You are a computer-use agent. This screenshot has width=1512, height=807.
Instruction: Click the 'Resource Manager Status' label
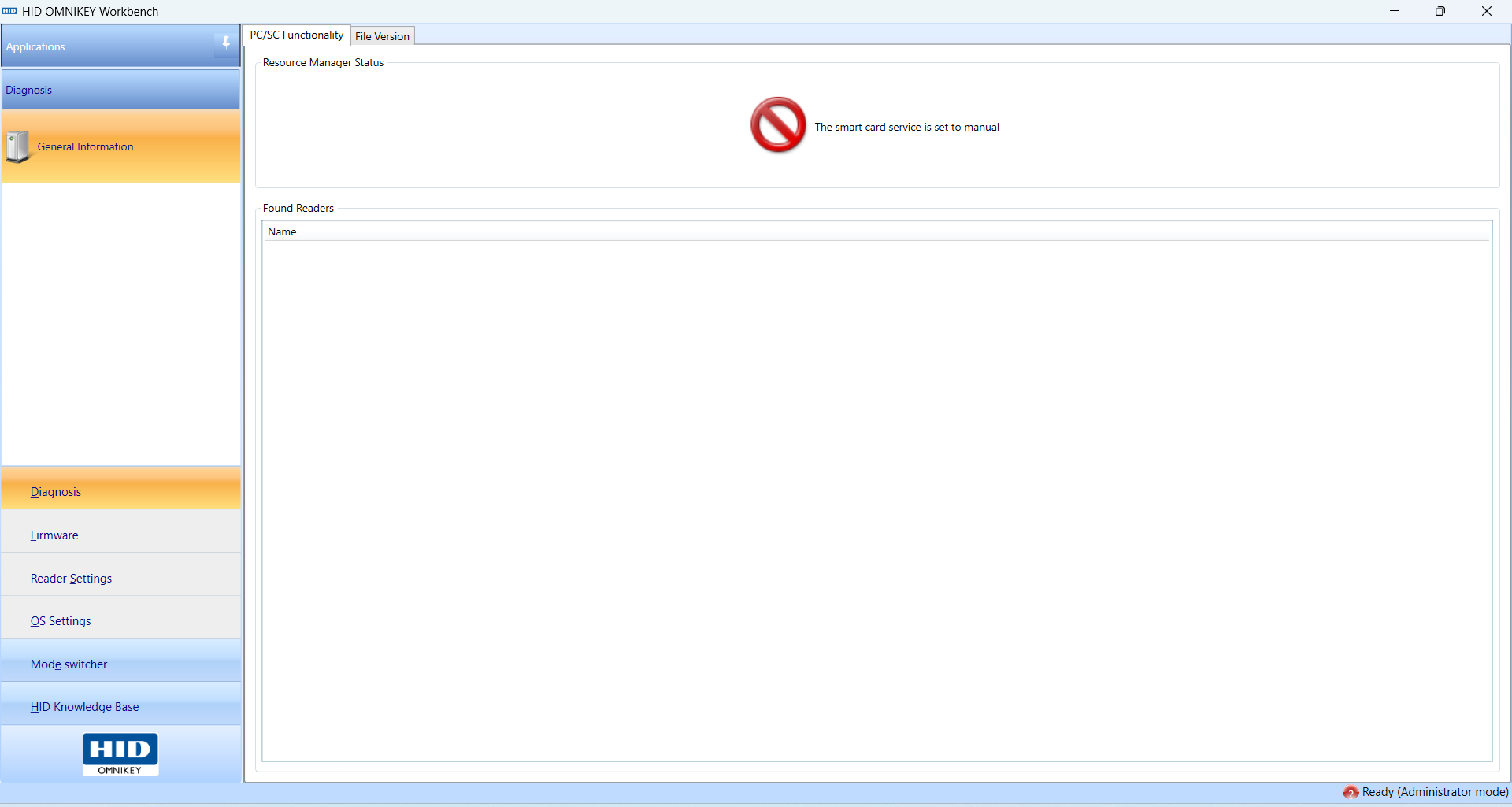[323, 62]
